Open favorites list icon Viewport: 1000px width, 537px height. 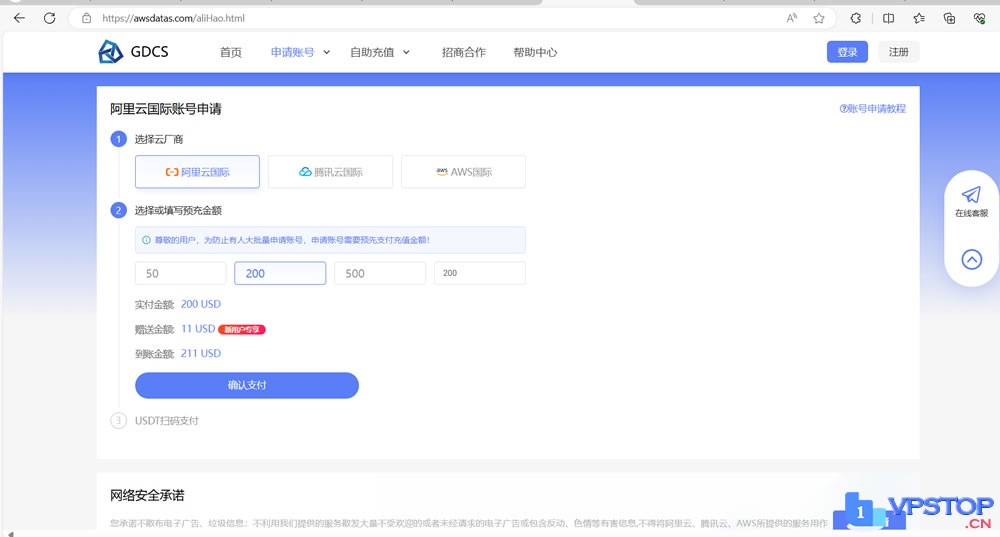pyautogui.click(x=919, y=18)
